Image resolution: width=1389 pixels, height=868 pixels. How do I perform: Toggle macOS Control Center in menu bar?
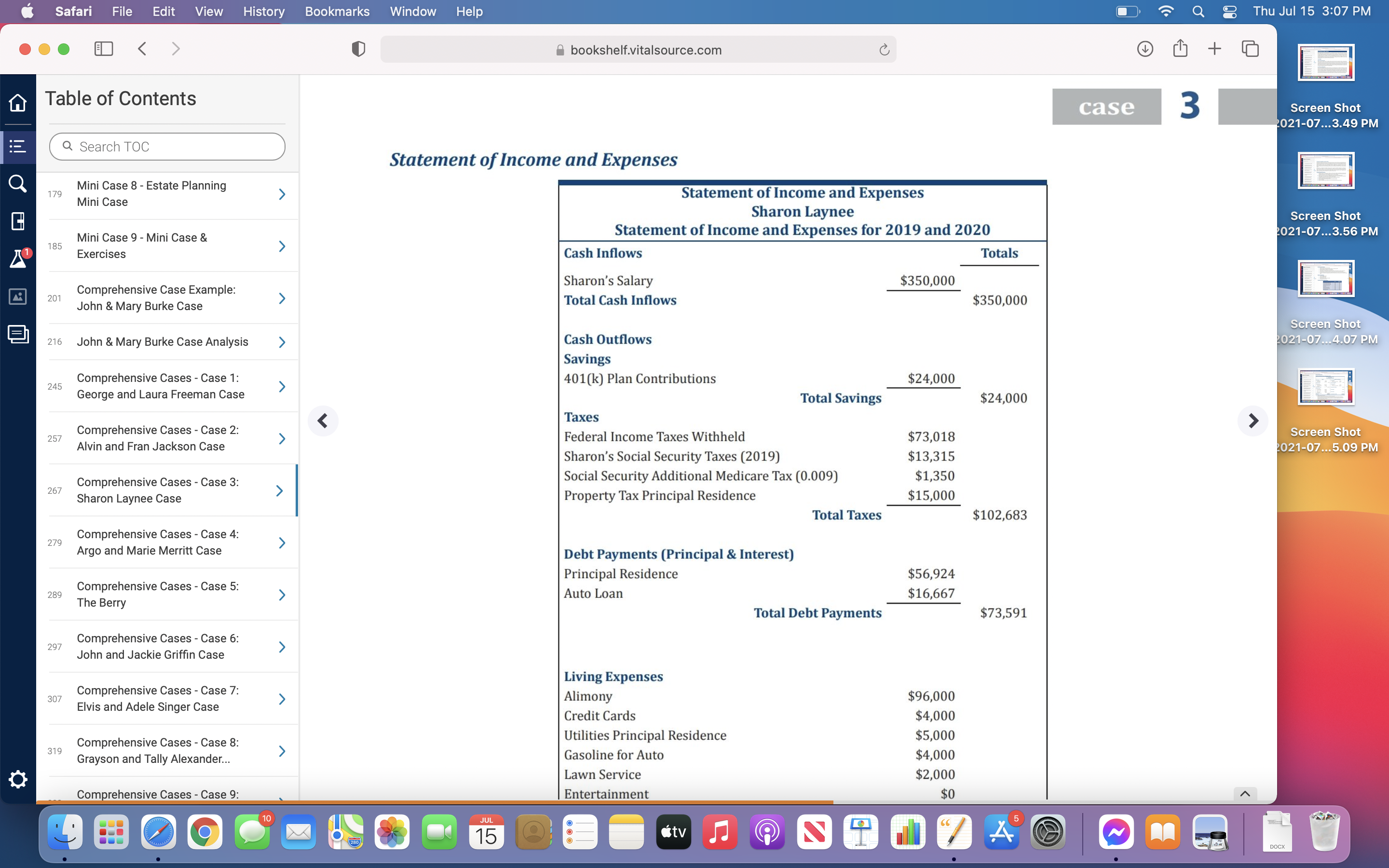1229,12
